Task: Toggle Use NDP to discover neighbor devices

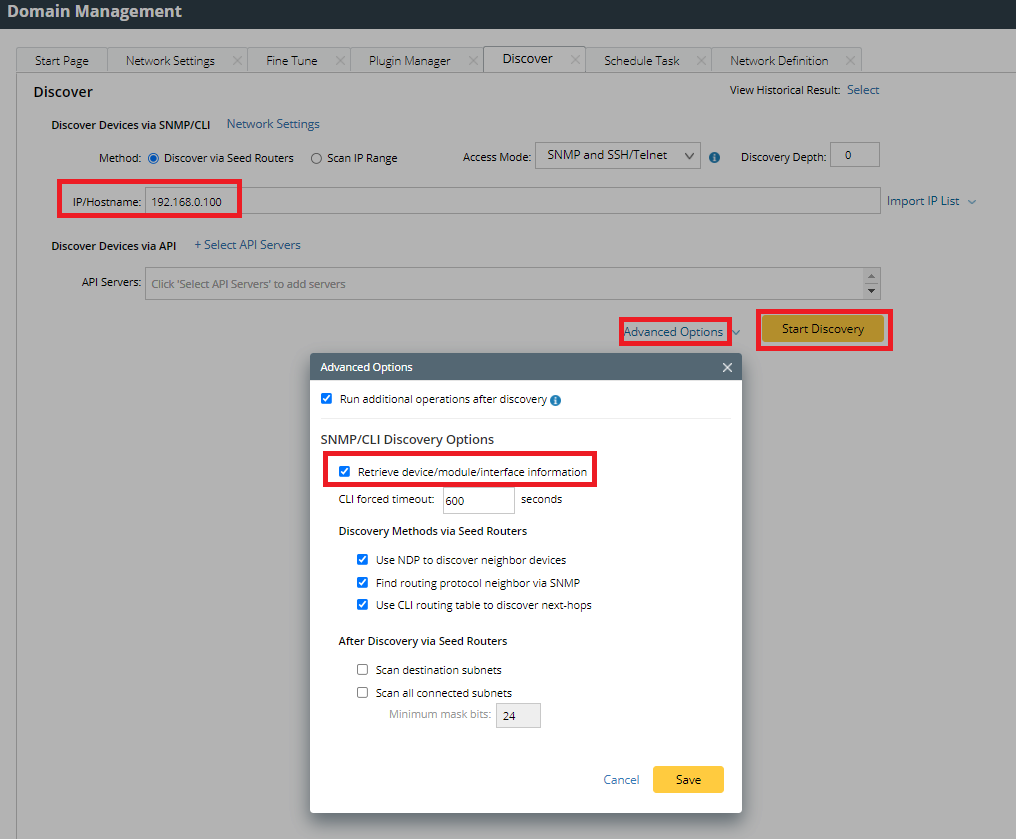Action: (x=363, y=560)
